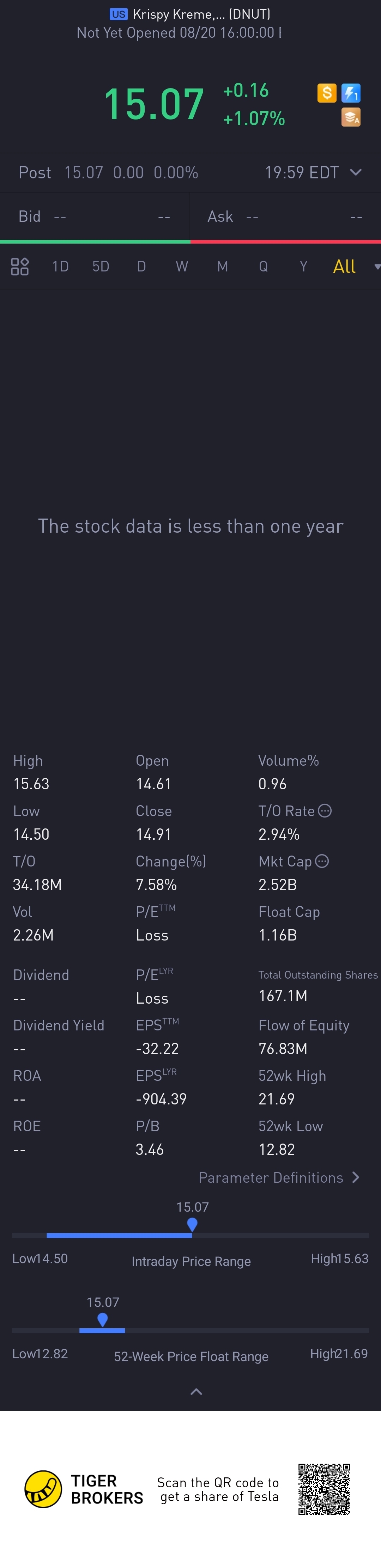381x1568 pixels.
Task: Show T/O Rate info bubble icon
Action: click(325, 811)
